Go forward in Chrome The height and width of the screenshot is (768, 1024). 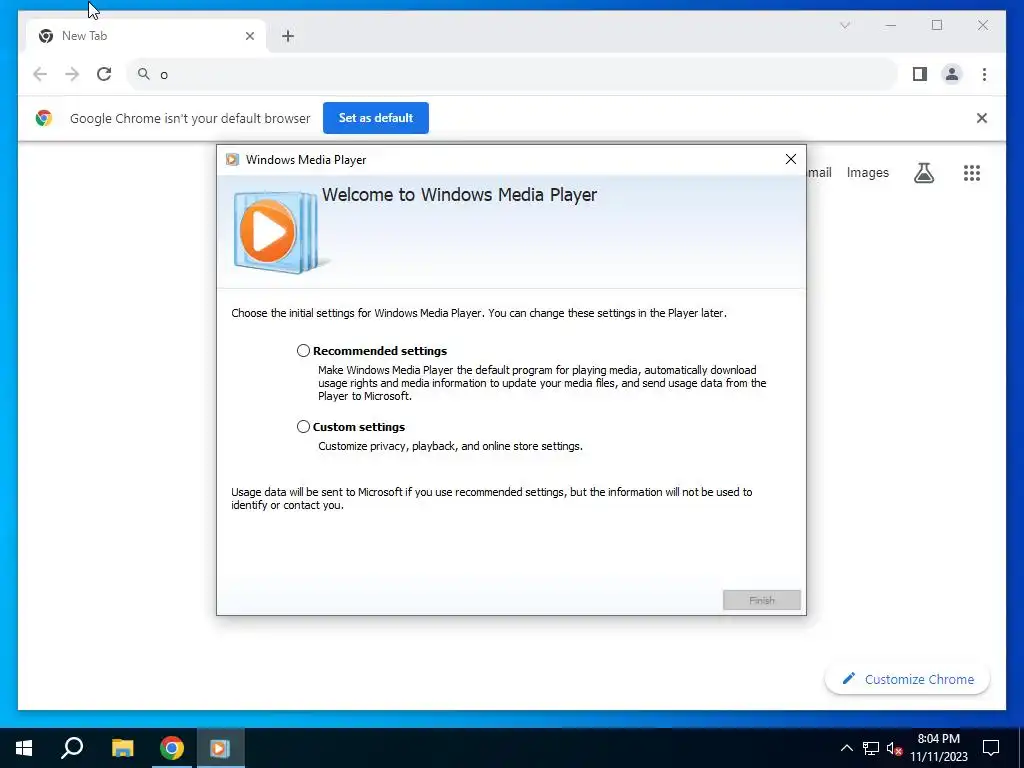(72, 74)
